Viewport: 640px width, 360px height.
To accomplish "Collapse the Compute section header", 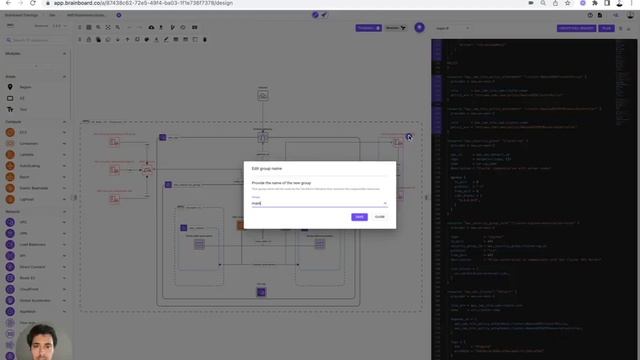I will point(64,122).
